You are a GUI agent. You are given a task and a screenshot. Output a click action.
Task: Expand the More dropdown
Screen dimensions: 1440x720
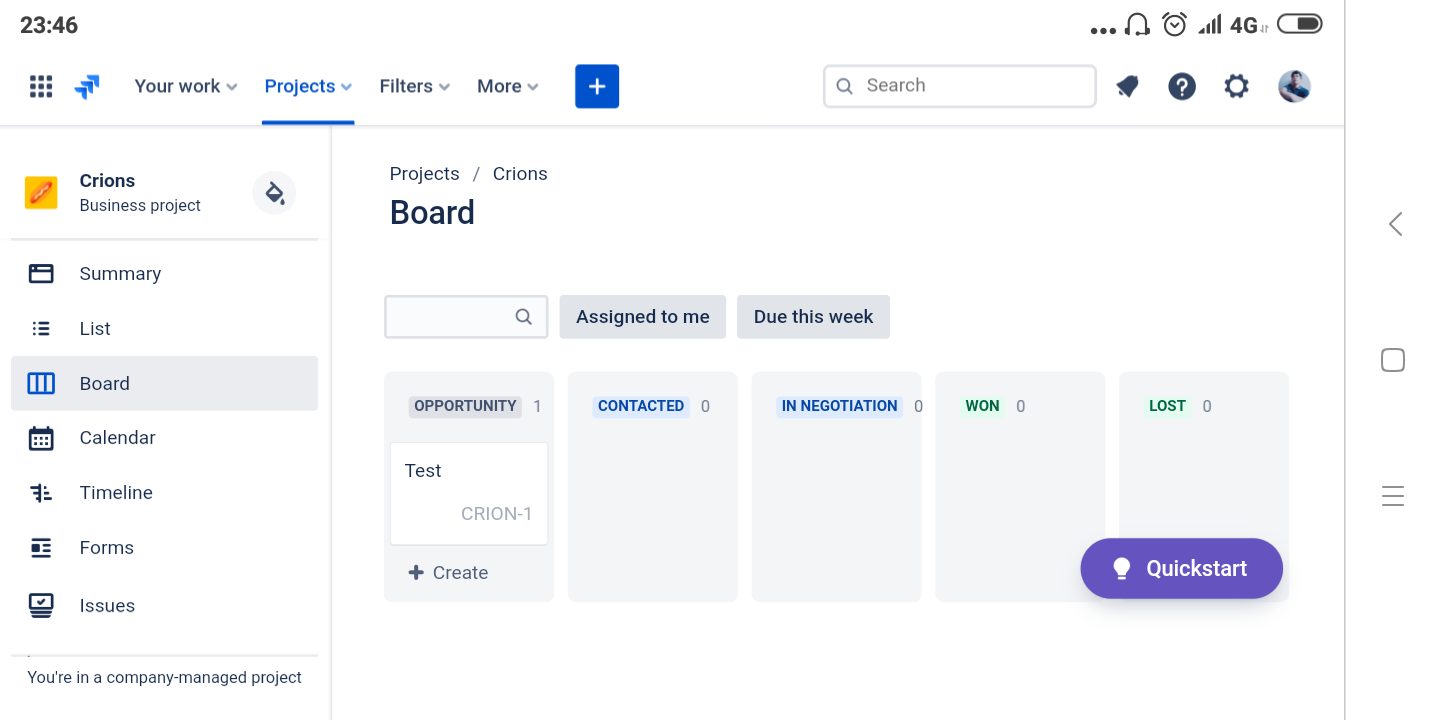pyautogui.click(x=508, y=86)
